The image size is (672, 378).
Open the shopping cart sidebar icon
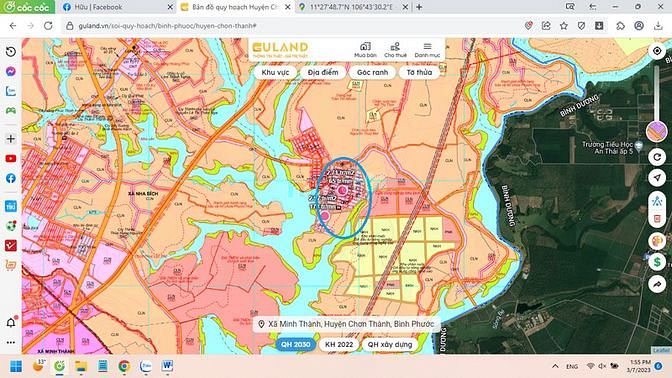coord(11,265)
